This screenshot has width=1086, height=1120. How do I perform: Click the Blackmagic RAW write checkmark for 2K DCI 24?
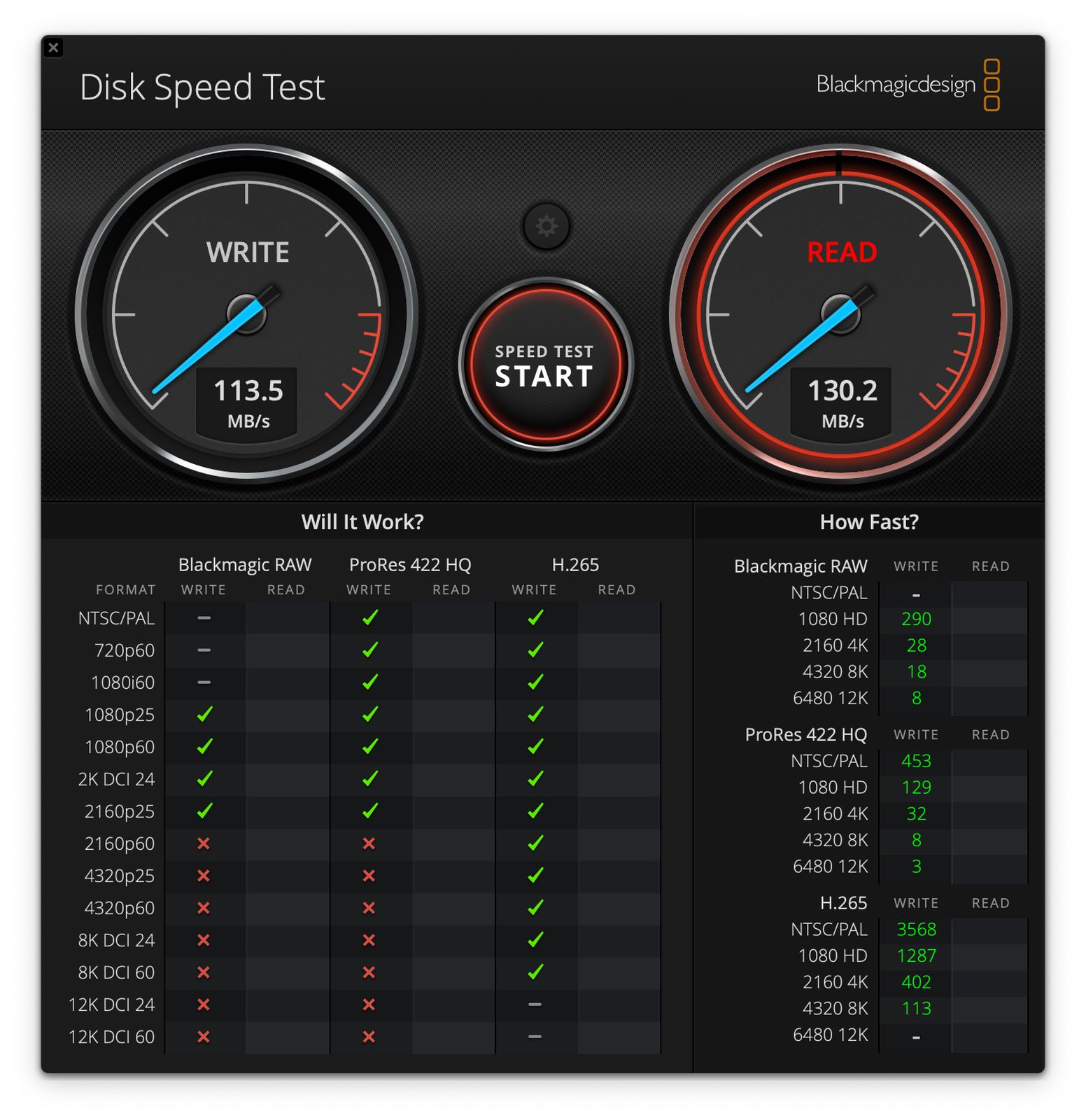(204, 779)
